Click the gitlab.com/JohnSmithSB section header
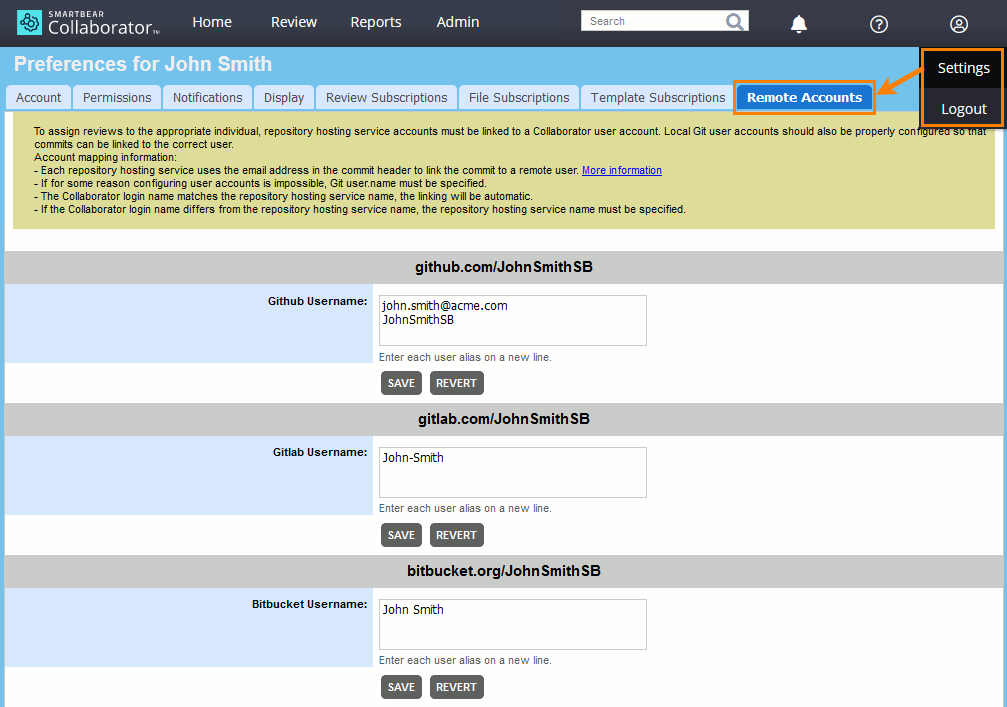 pos(504,419)
